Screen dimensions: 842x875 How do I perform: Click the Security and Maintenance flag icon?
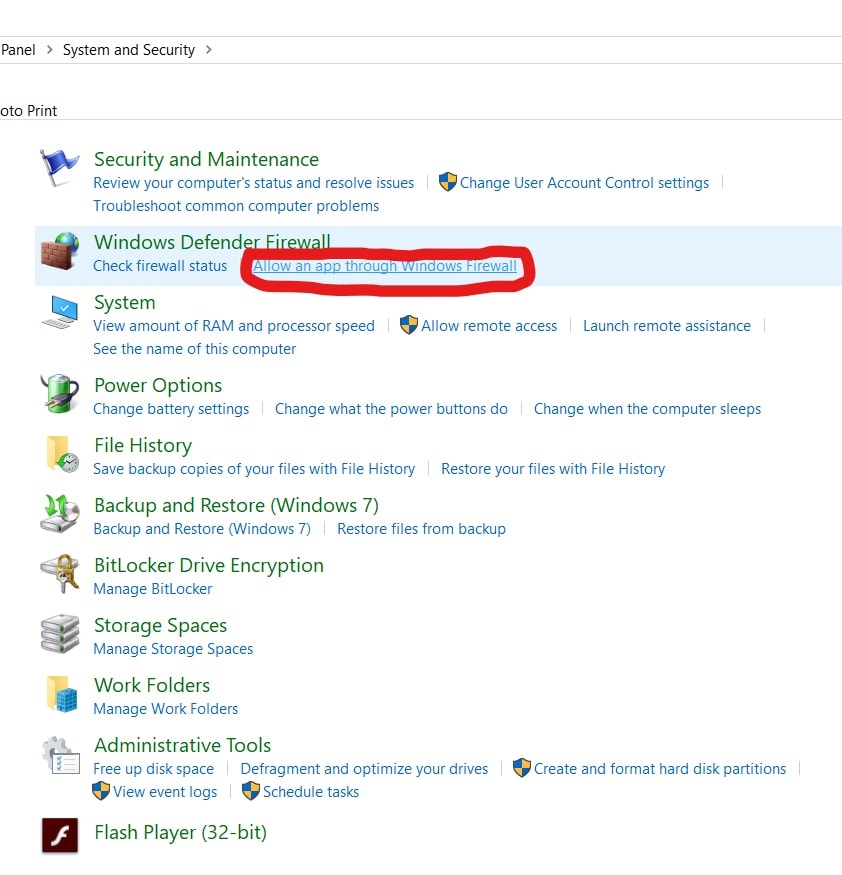click(x=59, y=167)
